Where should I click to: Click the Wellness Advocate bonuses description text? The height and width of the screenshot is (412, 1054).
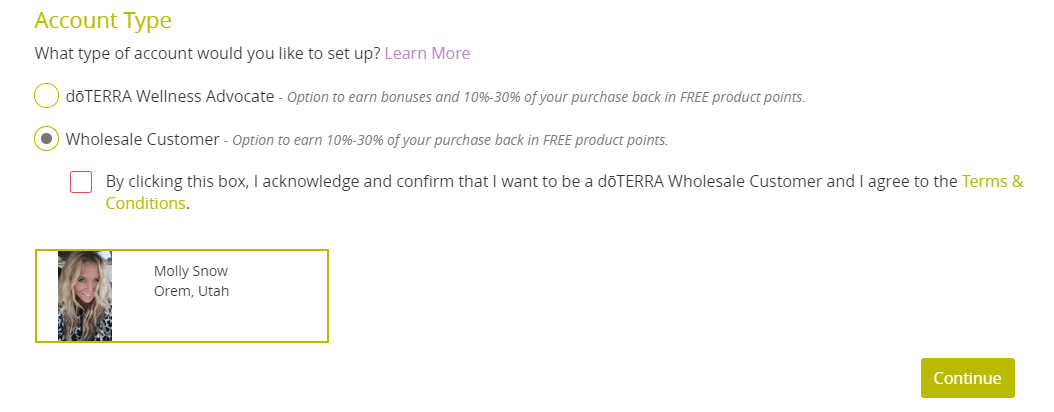click(x=546, y=97)
